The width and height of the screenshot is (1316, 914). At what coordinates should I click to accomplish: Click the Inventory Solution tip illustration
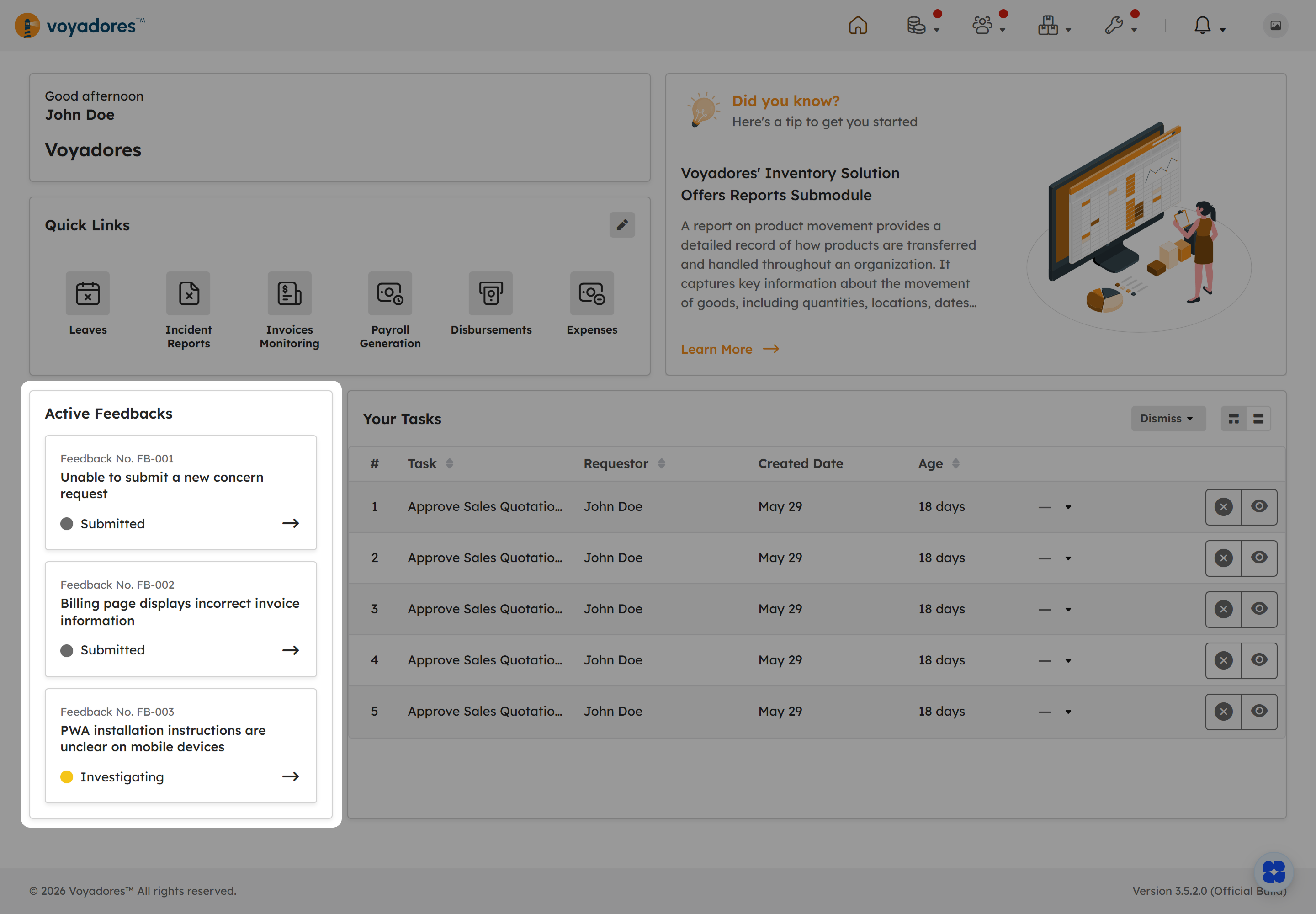tap(1138, 227)
